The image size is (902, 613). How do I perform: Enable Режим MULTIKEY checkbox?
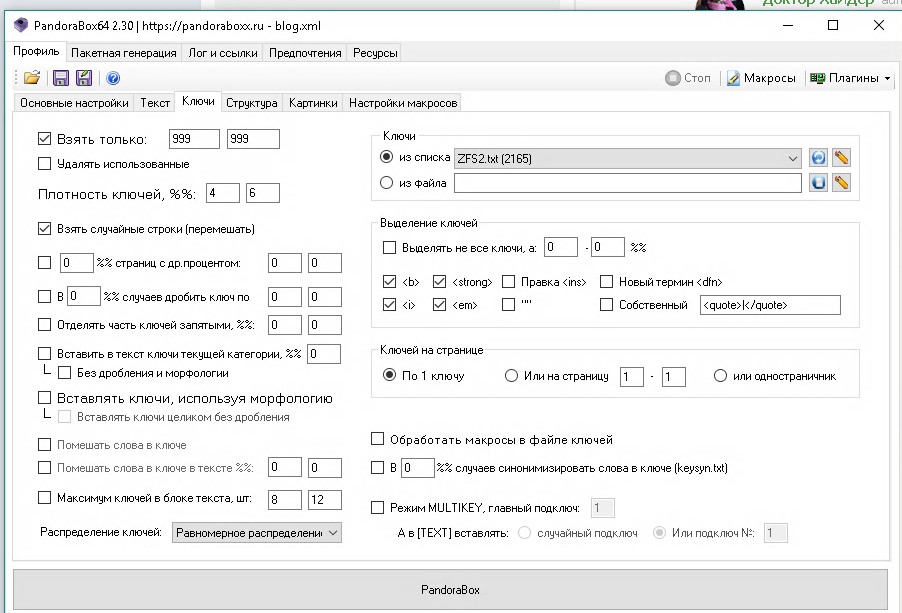(x=377, y=507)
